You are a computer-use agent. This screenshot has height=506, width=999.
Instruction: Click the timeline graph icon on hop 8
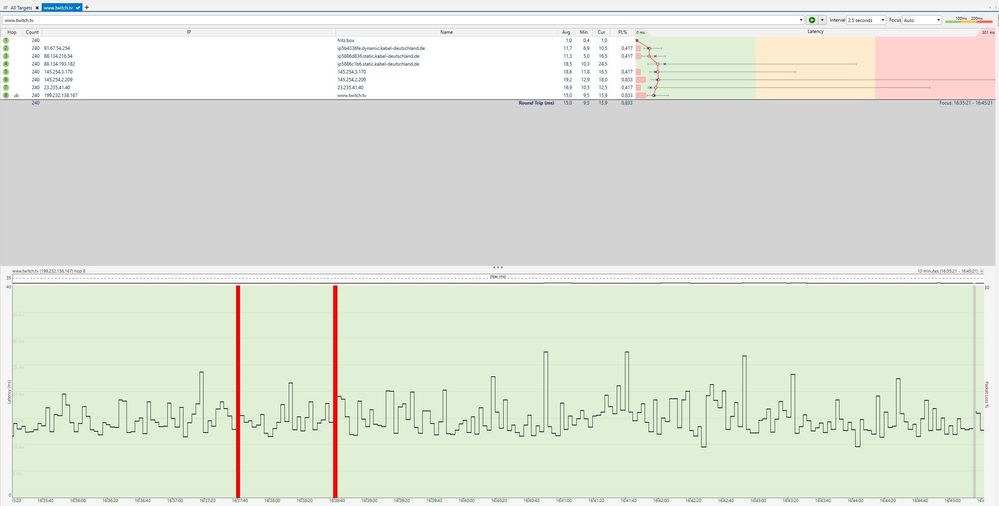click(x=17, y=95)
